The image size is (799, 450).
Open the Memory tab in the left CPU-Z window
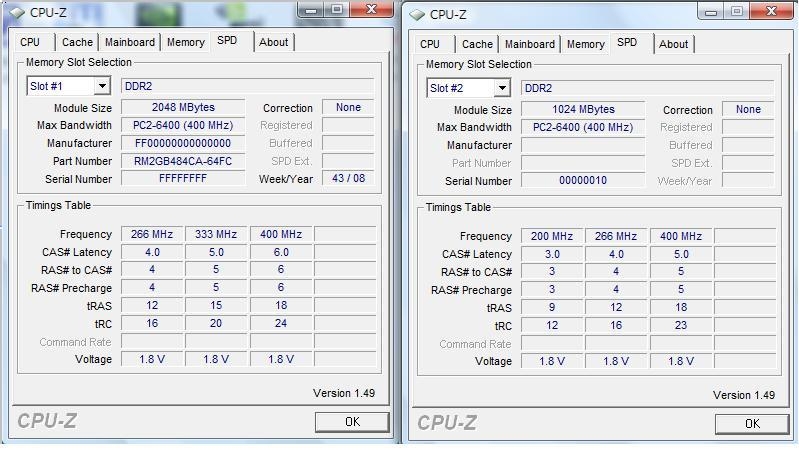pos(185,42)
